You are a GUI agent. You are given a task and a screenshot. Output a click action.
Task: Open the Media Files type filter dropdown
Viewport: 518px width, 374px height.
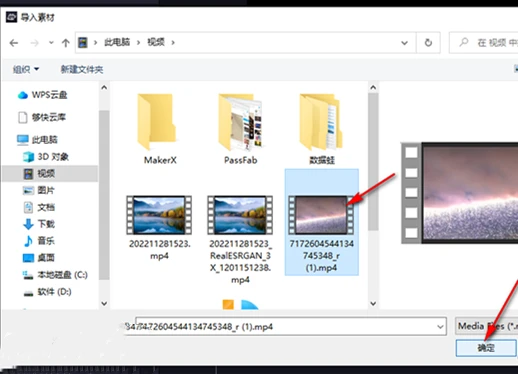(x=487, y=326)
